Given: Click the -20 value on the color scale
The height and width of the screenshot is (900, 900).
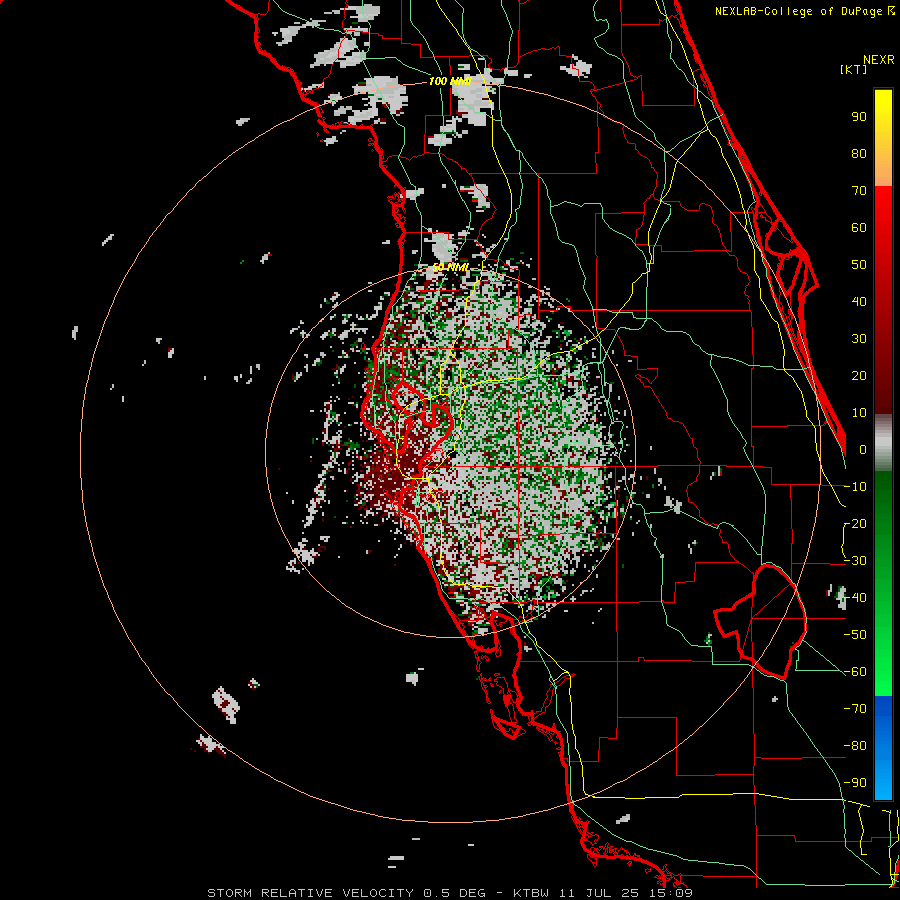Looking at the screenshot, I should (855, 524).
